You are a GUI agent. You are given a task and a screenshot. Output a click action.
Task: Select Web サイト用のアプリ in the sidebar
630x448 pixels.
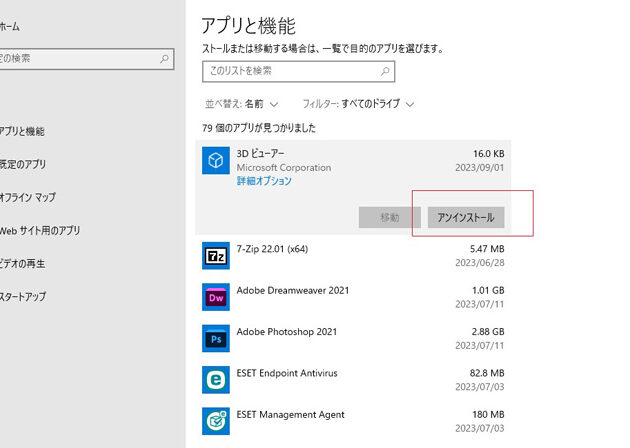point(39,230)
